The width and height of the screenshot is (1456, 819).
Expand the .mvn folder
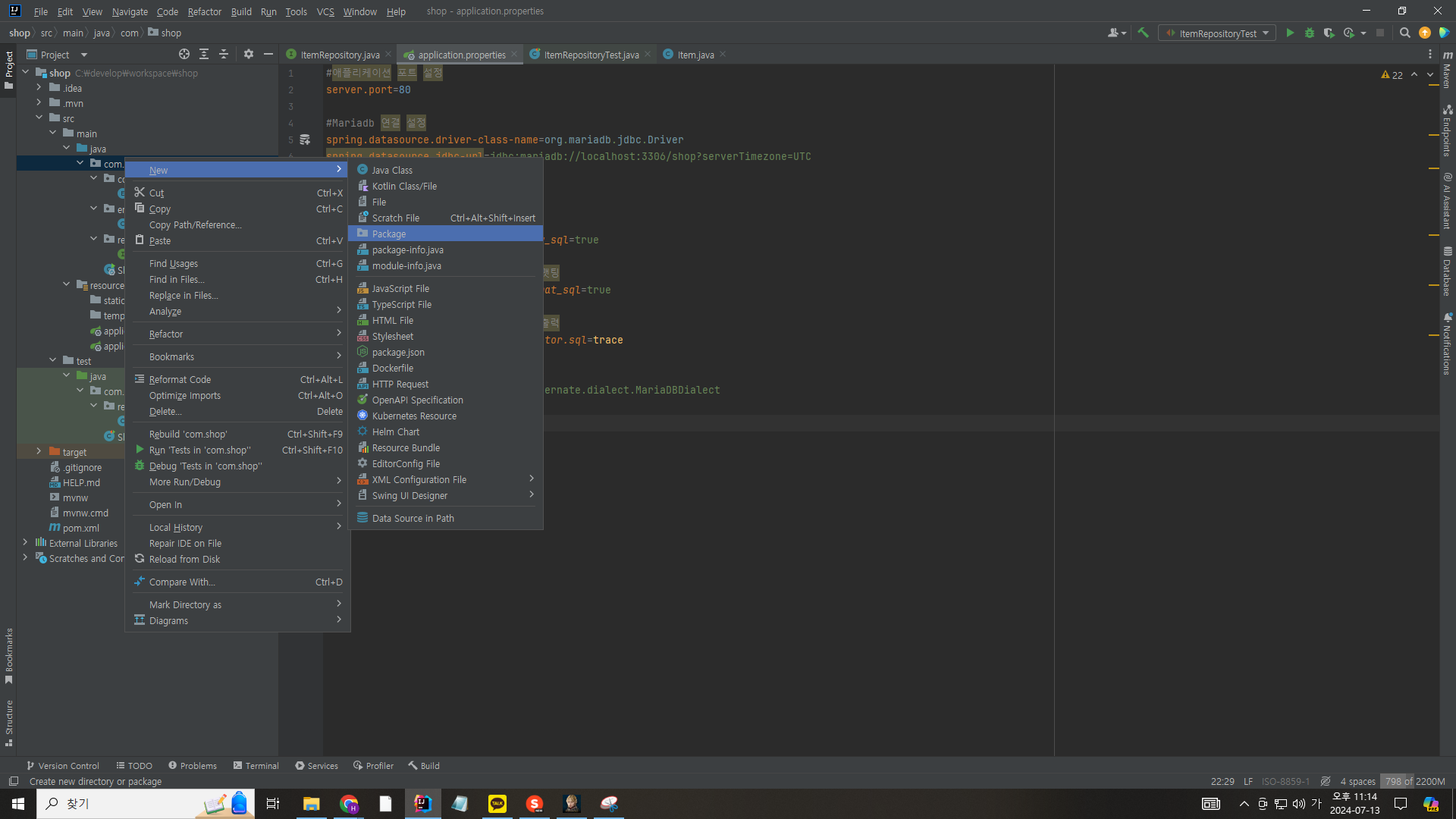(x=39, y=102)
